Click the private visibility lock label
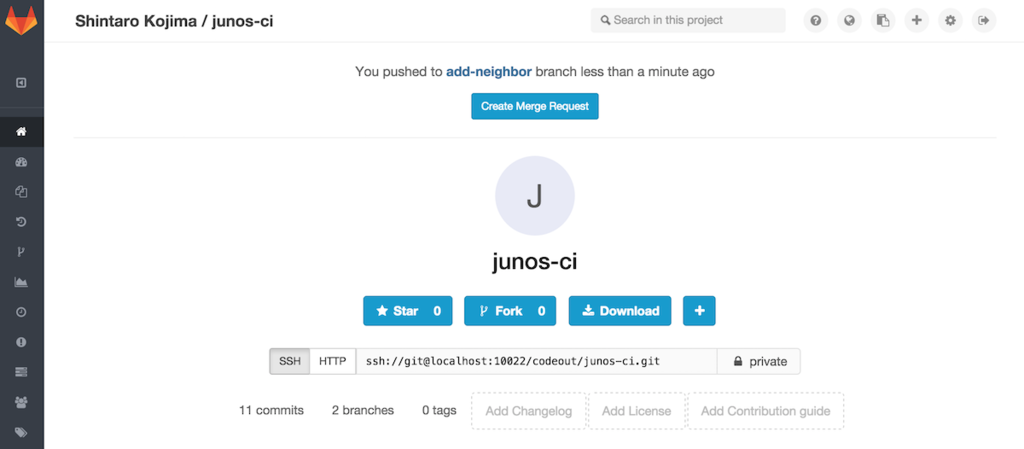1024x449 pixels. 759,361
